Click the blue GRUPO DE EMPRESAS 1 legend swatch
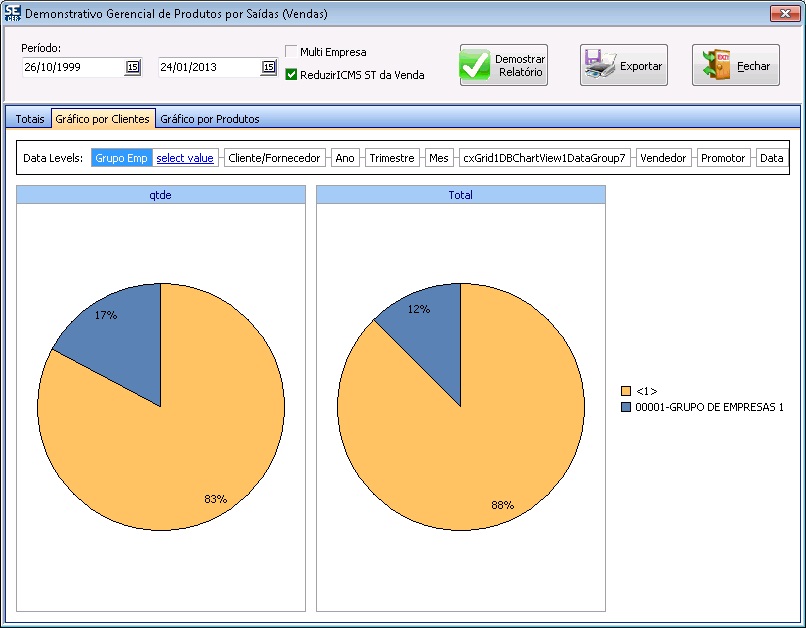The width and height of the screenshot is (806, 628). coord(626,407)
